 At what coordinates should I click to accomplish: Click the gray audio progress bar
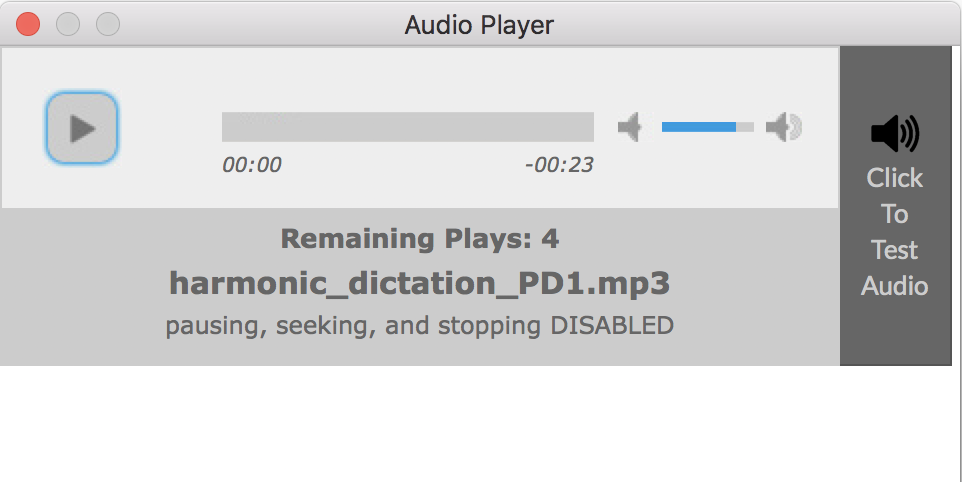click(x=407, y=127)
